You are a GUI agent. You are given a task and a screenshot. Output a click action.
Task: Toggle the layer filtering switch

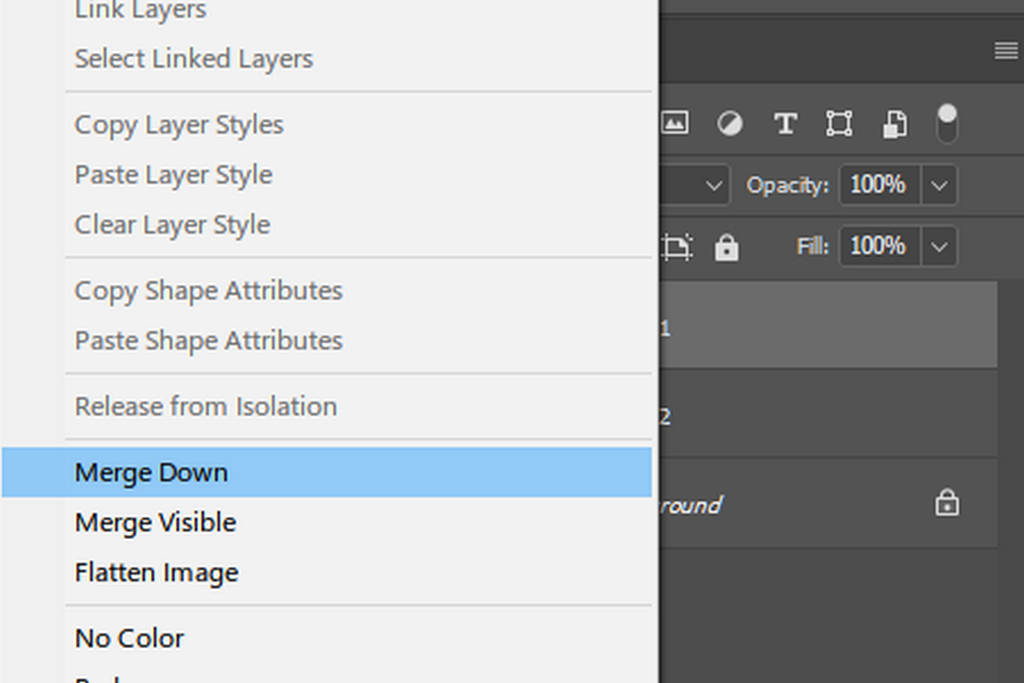(x=946, y=124)
